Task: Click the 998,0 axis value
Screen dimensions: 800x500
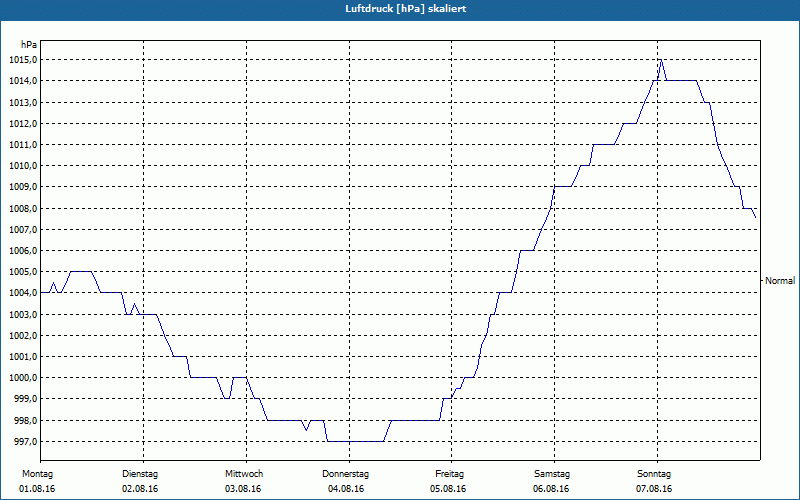Action: pos(25,420)
